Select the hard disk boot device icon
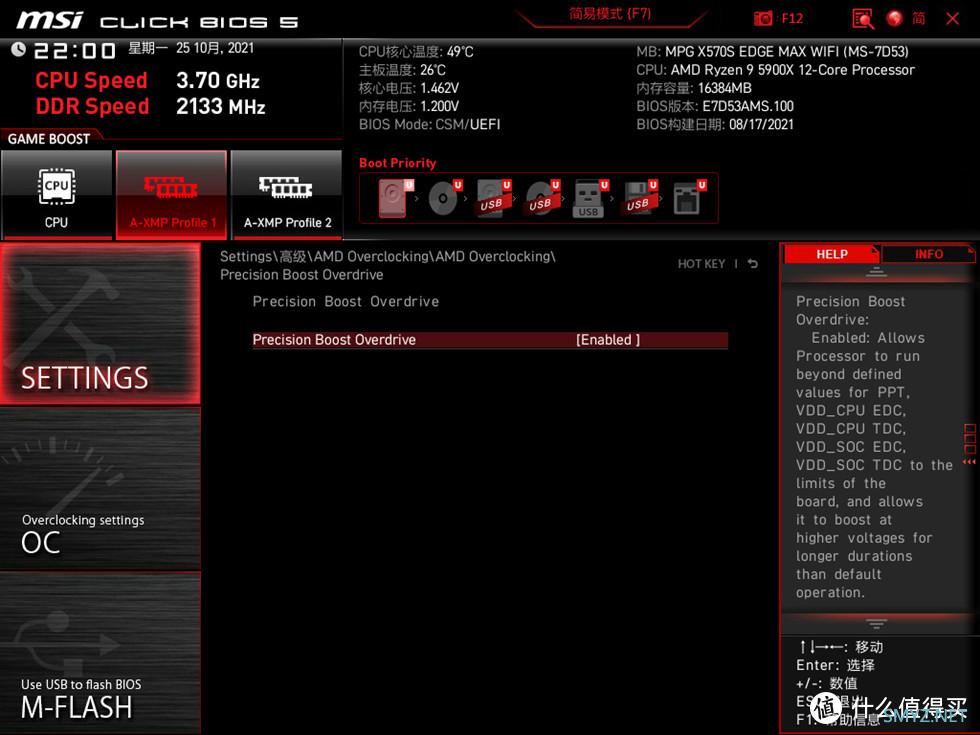This screenshot has width=980, height=735. 394,198
